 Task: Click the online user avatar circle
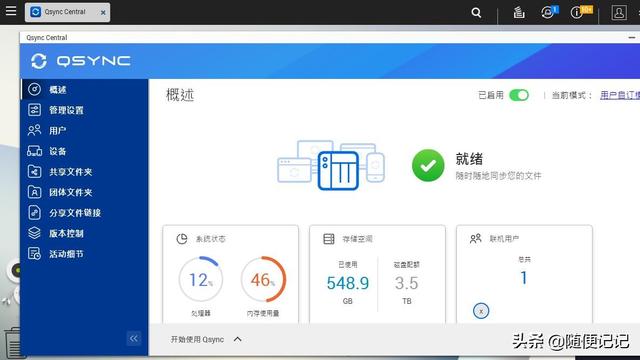coord(481,311)
